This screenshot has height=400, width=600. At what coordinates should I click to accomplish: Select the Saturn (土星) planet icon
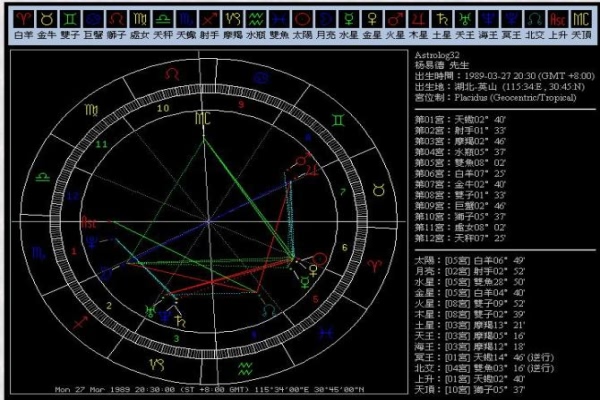click(x=440, y=19)
